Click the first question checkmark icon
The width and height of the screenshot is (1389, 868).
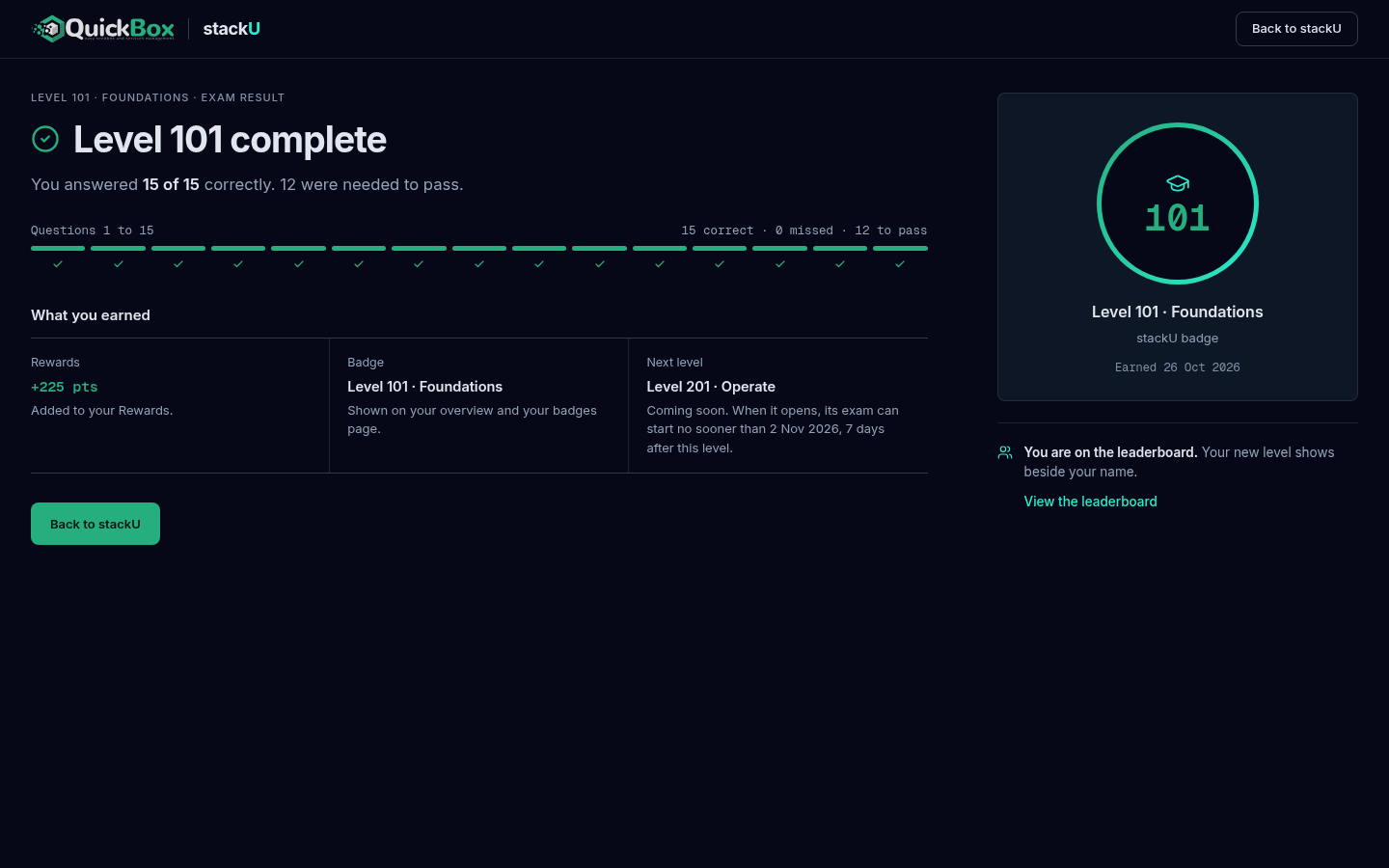tap(58, 264)
